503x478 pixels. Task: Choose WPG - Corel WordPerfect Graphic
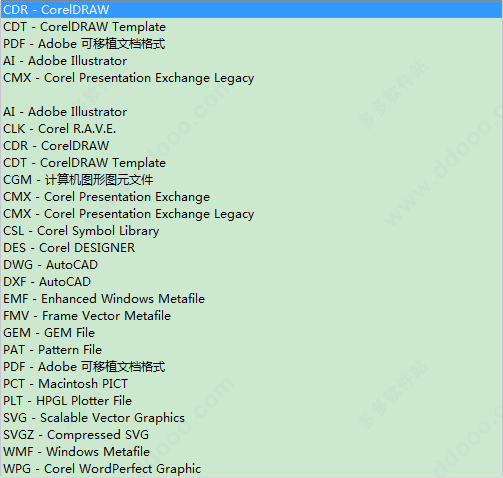(251, 469)
